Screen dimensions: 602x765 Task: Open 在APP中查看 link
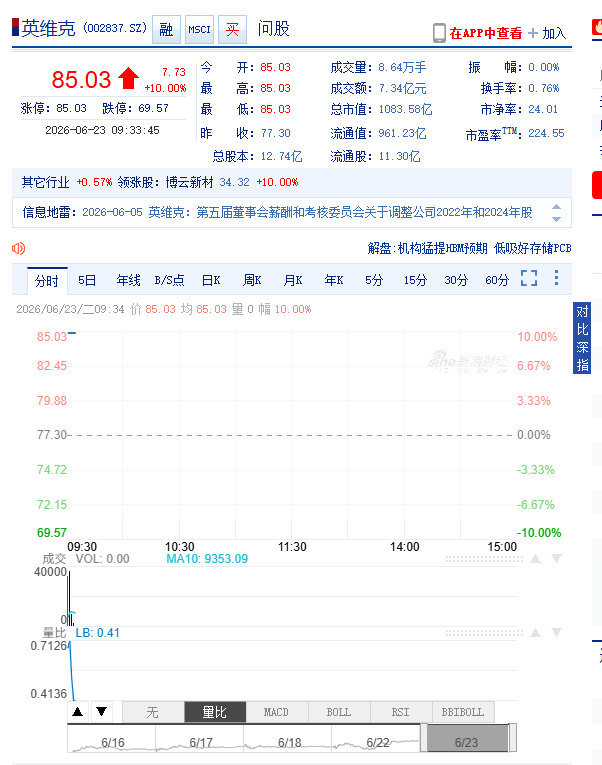[x=485, y=33]
